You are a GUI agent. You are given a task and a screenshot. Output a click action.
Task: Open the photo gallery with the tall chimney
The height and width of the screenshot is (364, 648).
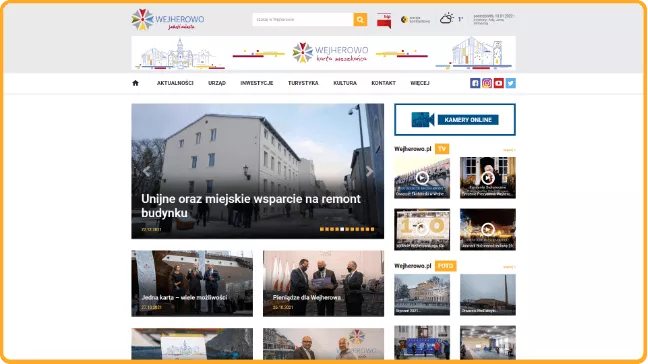tap(488, 295)
